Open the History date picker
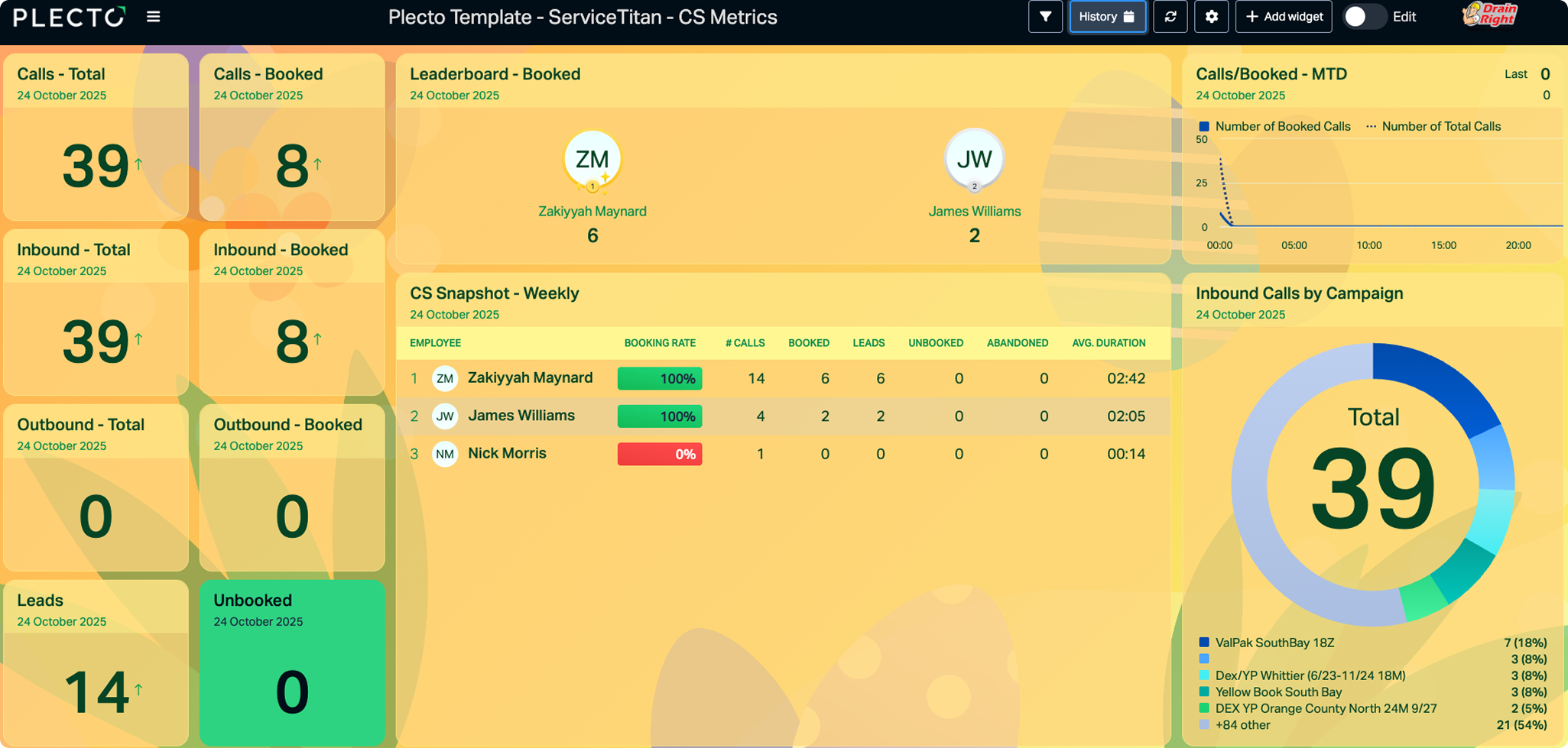The image size is (1568, 748). coord(1107,17)
